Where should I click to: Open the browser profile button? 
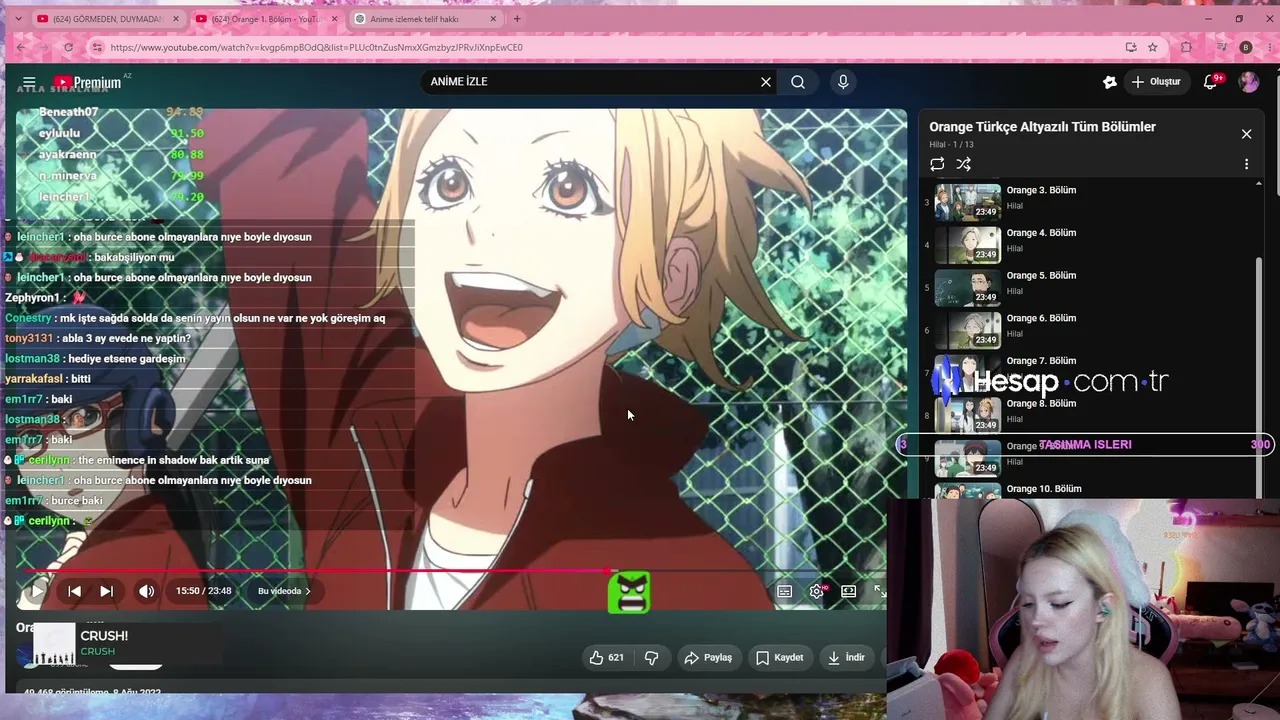click(x=1246, y=47)
